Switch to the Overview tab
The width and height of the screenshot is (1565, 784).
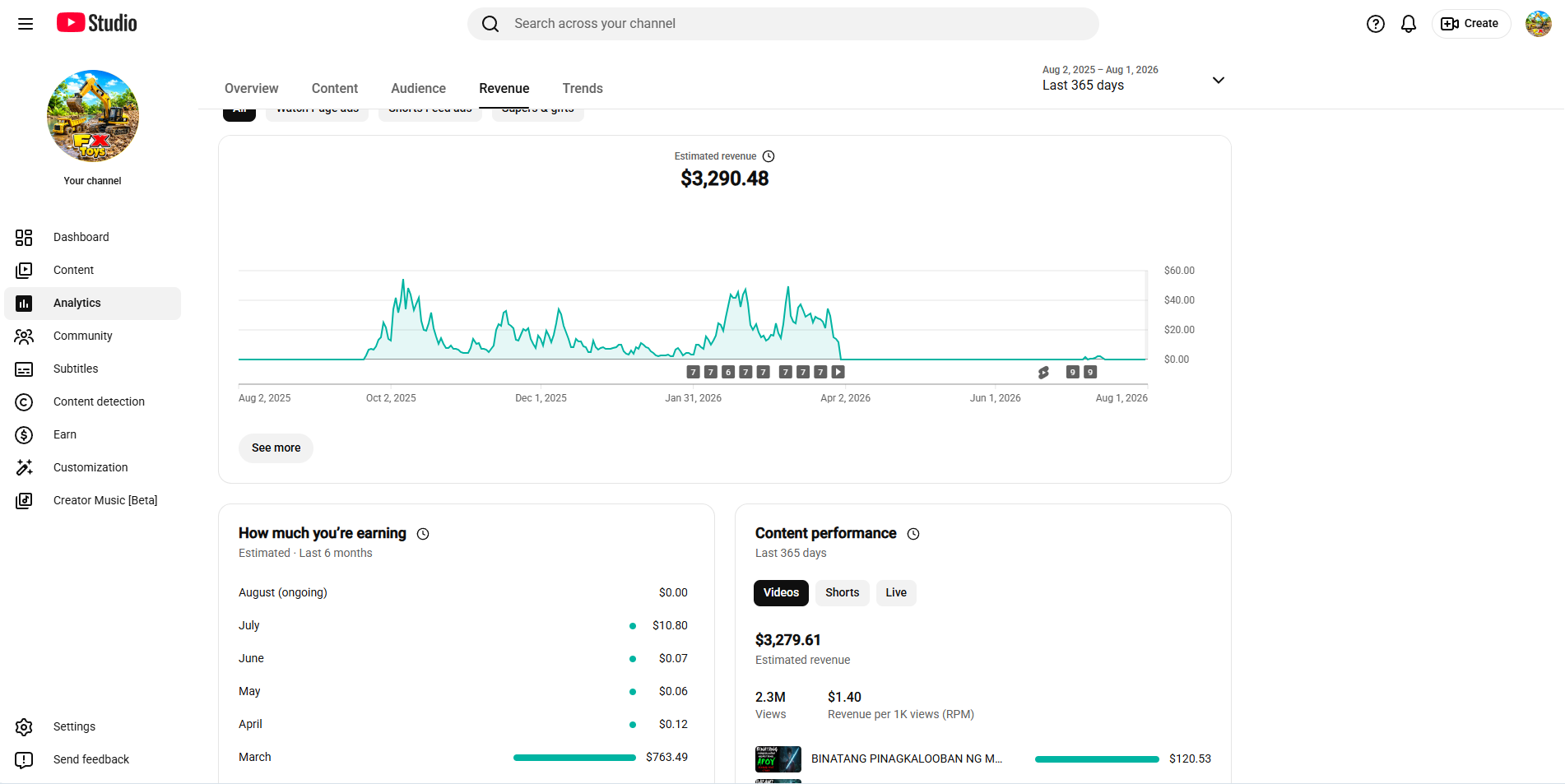tap(251, 88)
